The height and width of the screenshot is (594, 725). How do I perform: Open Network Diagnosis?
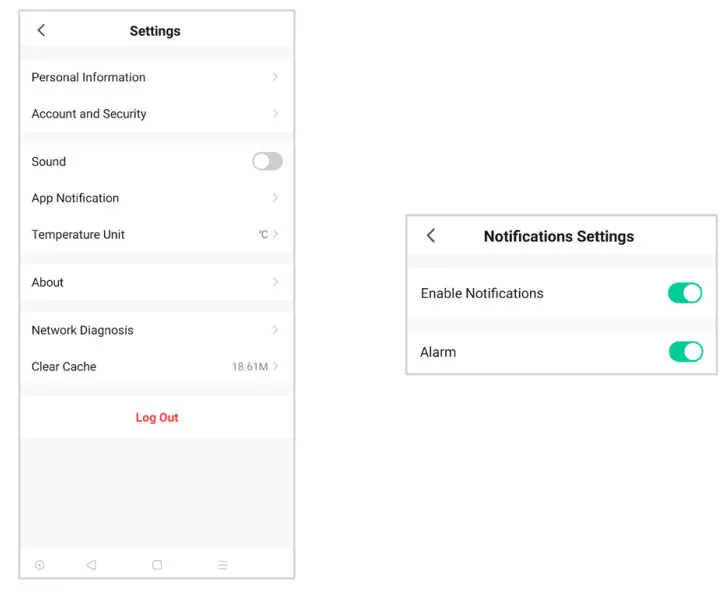[82, 330]
